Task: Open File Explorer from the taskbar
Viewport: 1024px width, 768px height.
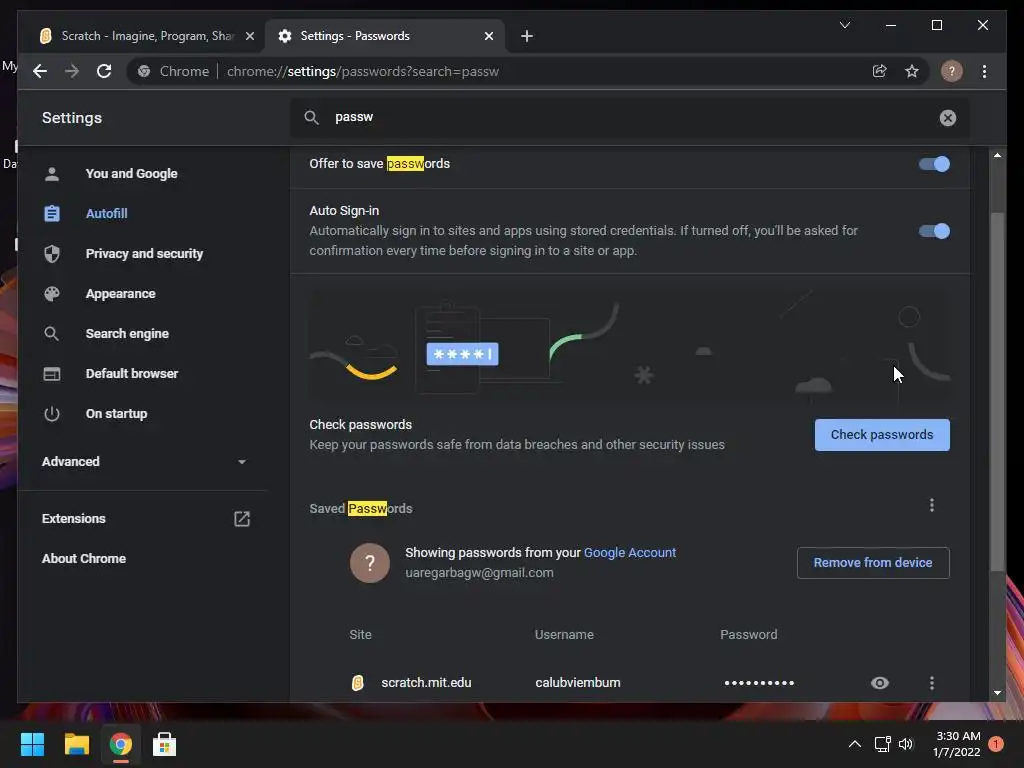Action: tap(76, 744)
